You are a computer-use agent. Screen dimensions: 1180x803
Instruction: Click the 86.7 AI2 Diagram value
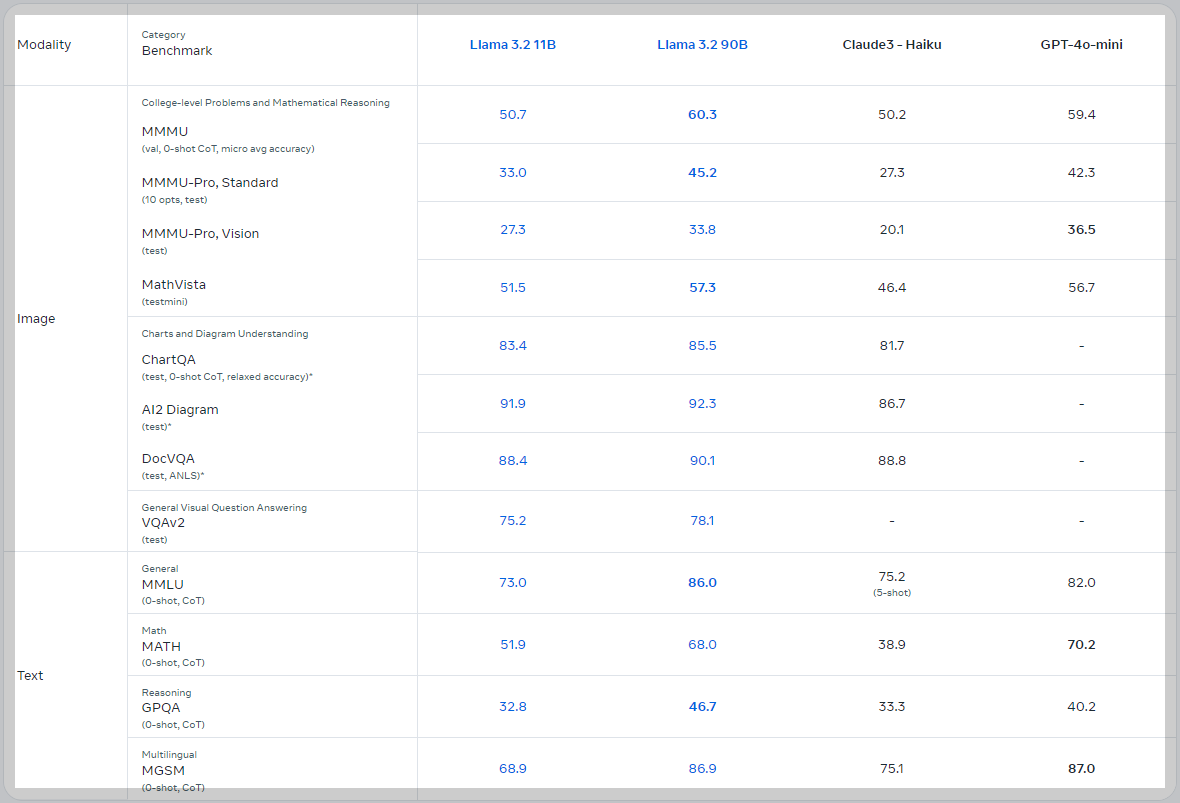tap(892, 403)
